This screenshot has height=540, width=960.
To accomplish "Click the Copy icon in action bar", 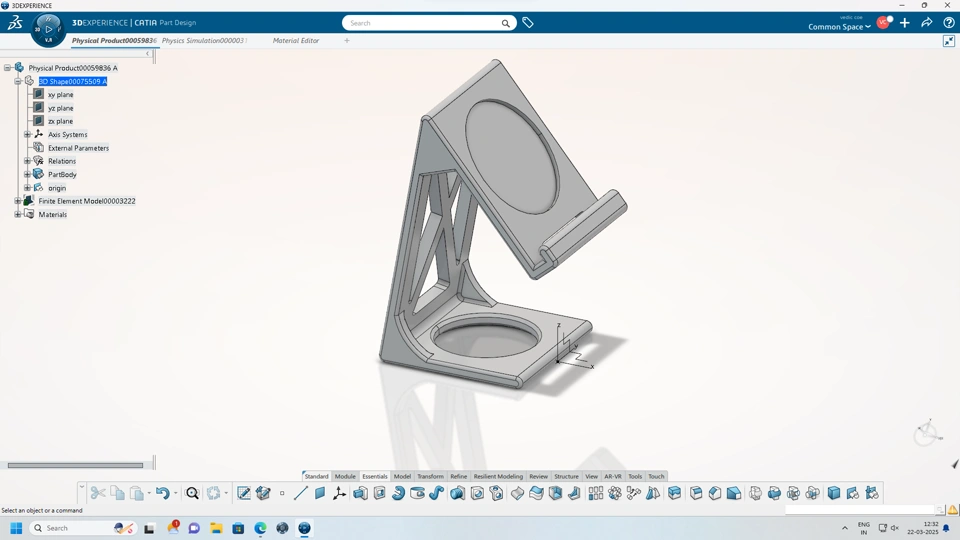I will click(x=118, y=493).
